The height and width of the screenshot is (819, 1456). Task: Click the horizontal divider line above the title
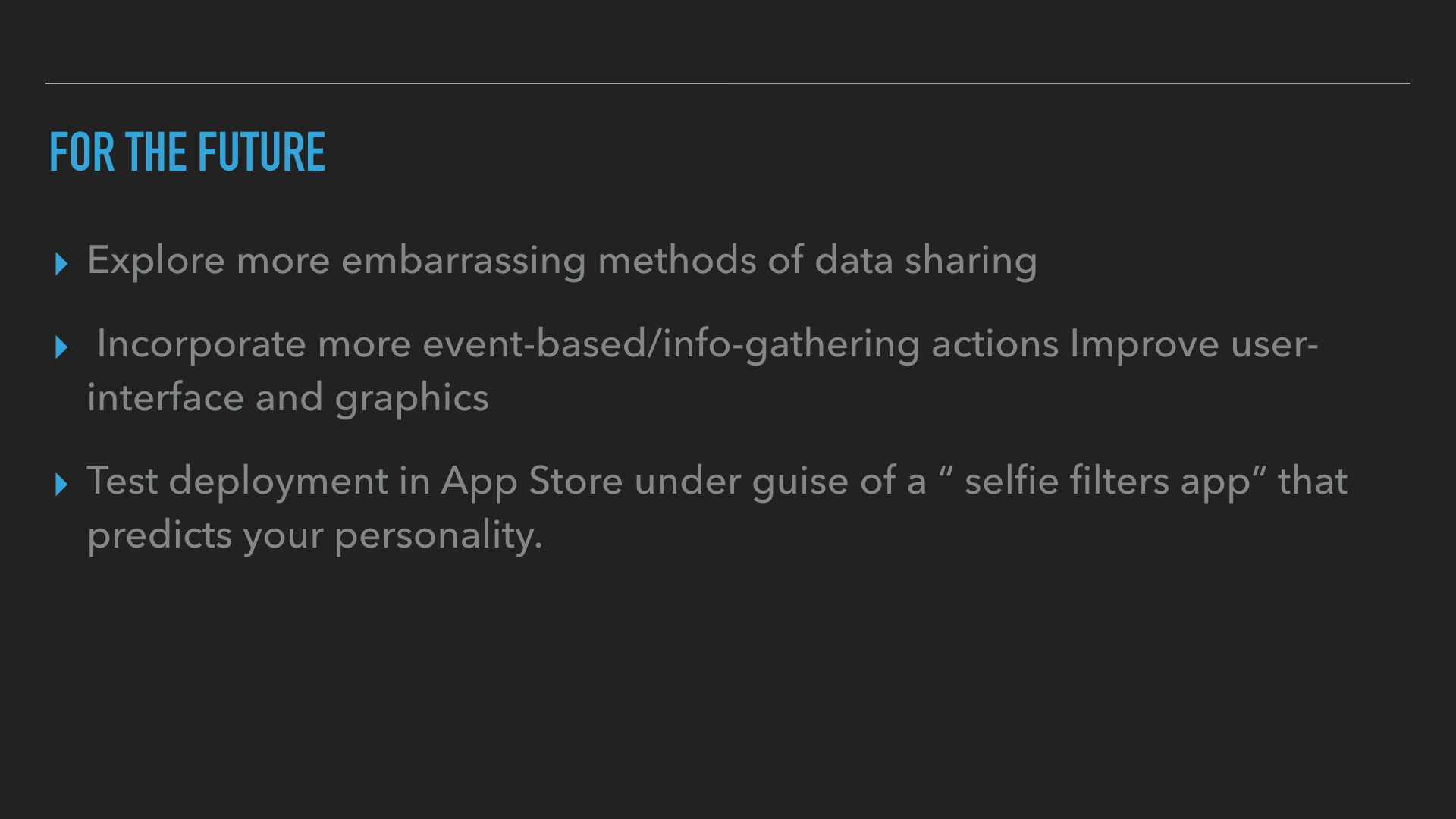click(728, 83)
